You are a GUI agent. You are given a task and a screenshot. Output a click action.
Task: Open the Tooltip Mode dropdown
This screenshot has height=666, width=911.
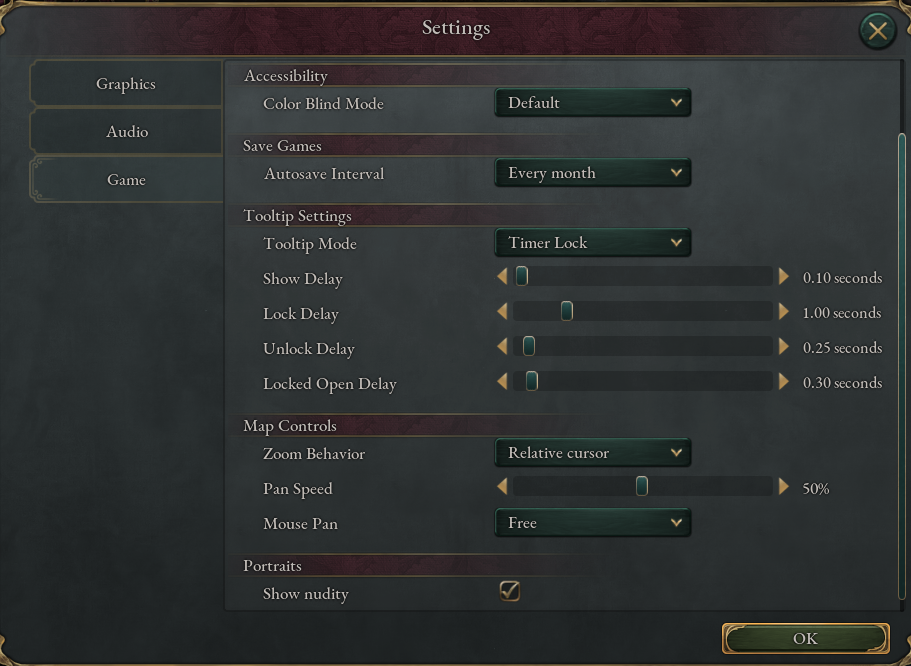[592, 242]
